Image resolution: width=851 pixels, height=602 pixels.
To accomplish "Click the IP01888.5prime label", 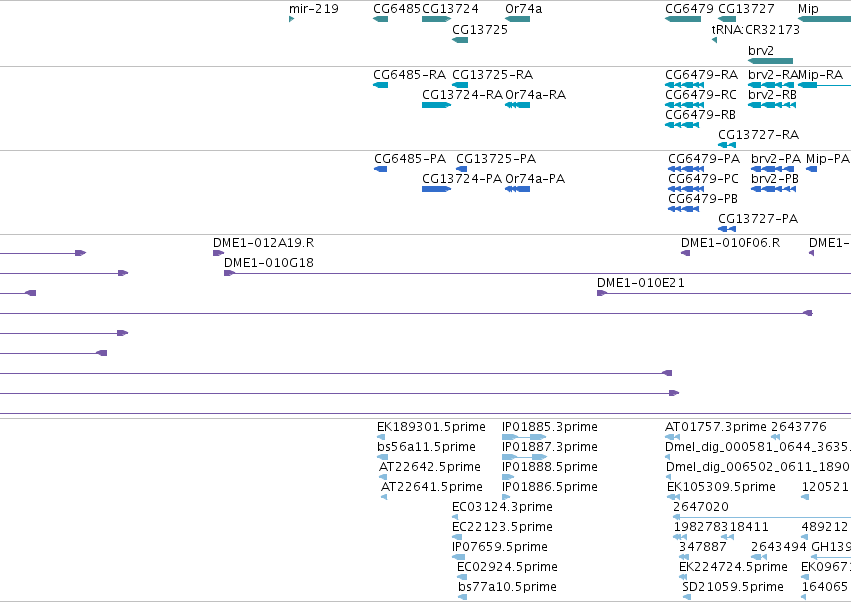I will (x=550, y=467).
